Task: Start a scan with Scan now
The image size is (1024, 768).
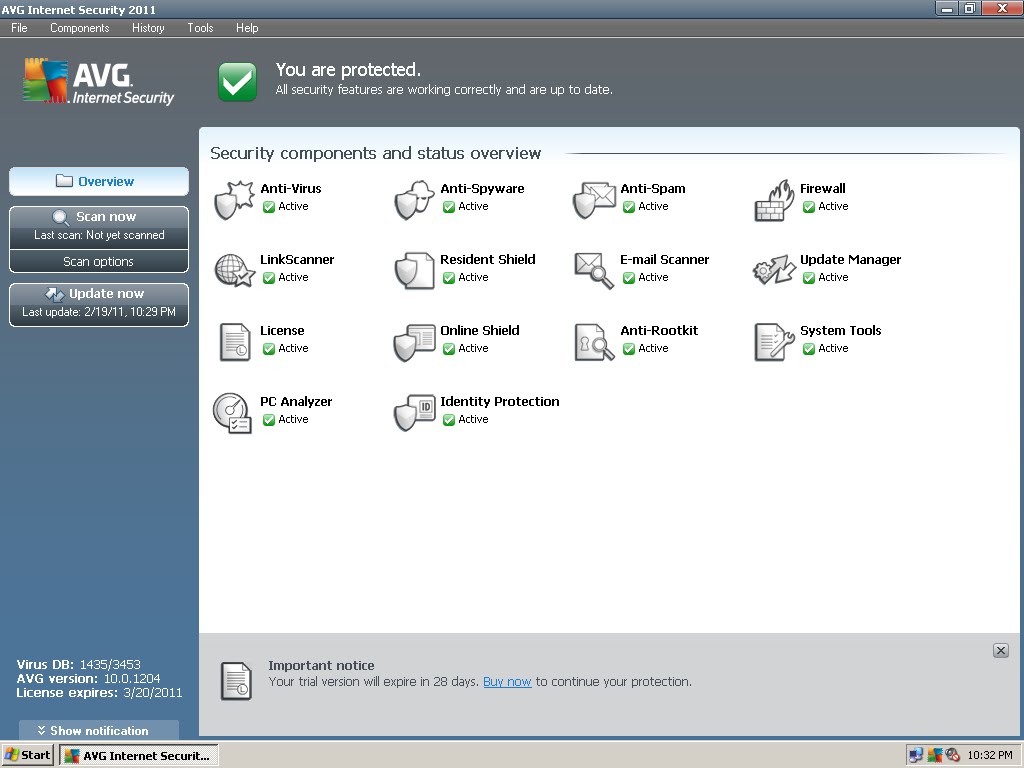Action: (x=99, y=225)
